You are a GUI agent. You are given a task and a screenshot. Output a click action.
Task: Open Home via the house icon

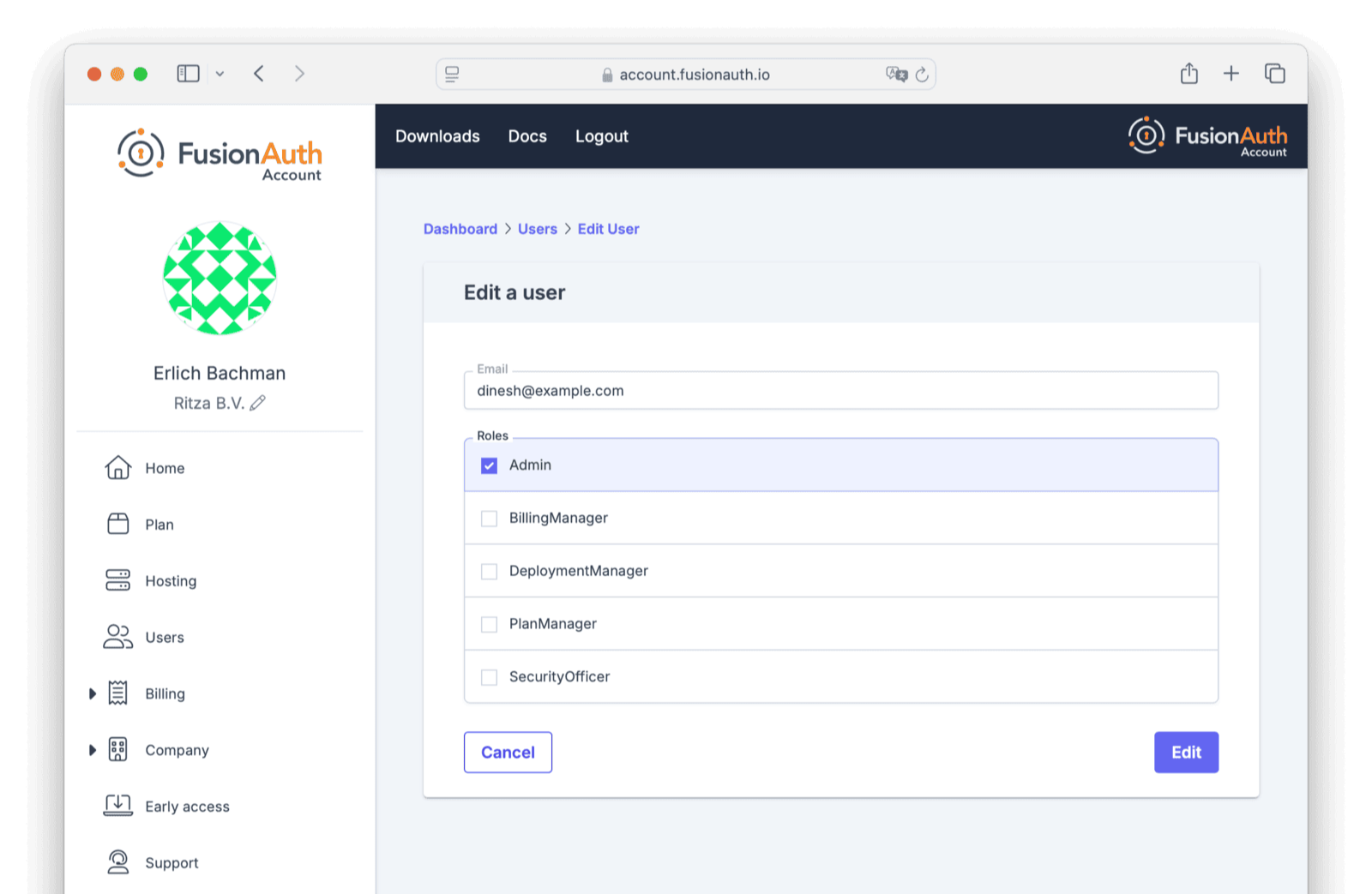[x=117, y=468]
